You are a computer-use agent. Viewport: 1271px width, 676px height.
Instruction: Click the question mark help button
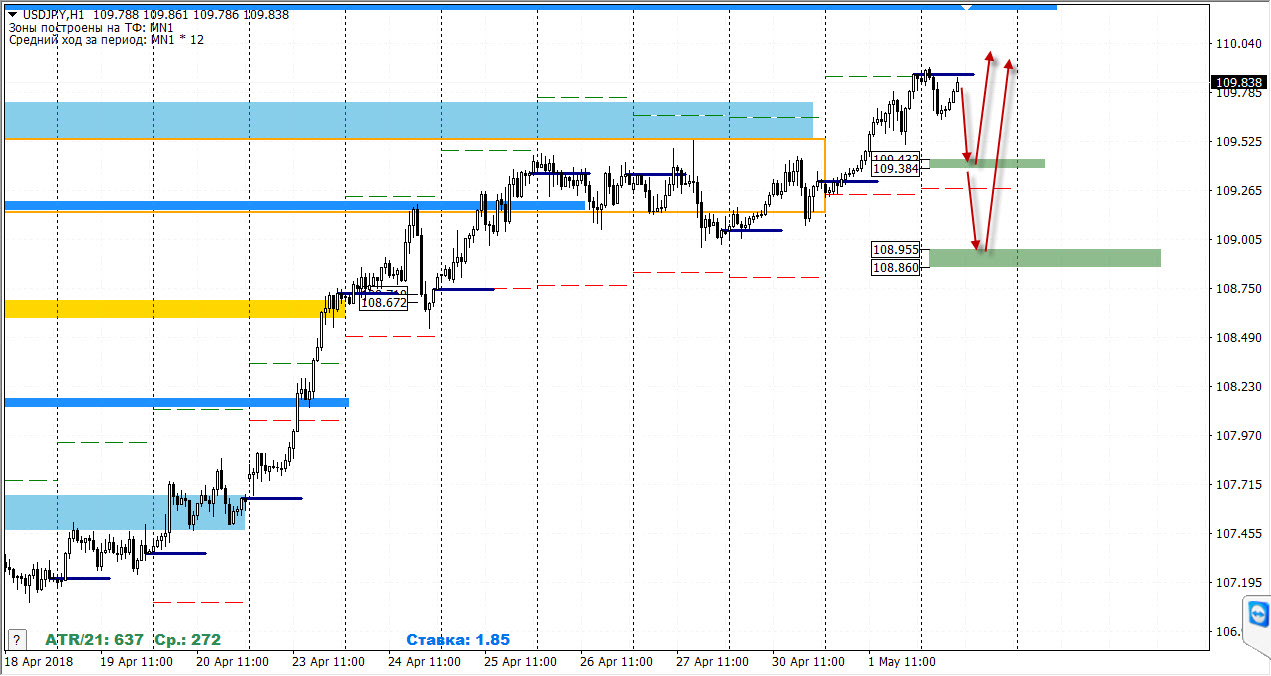pos(17,639)
